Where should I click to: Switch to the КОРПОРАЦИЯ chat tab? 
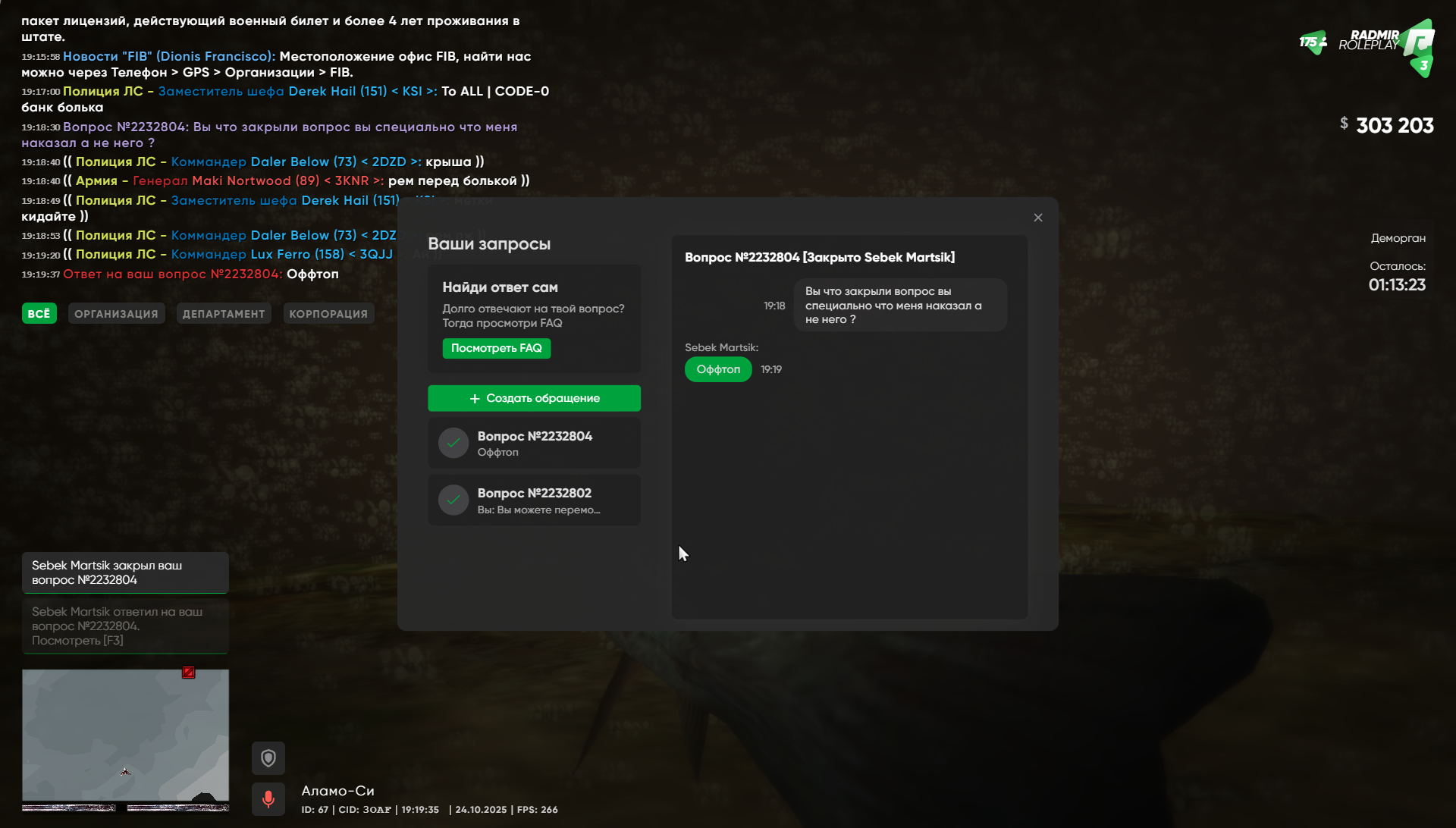(x=328, y=314)
